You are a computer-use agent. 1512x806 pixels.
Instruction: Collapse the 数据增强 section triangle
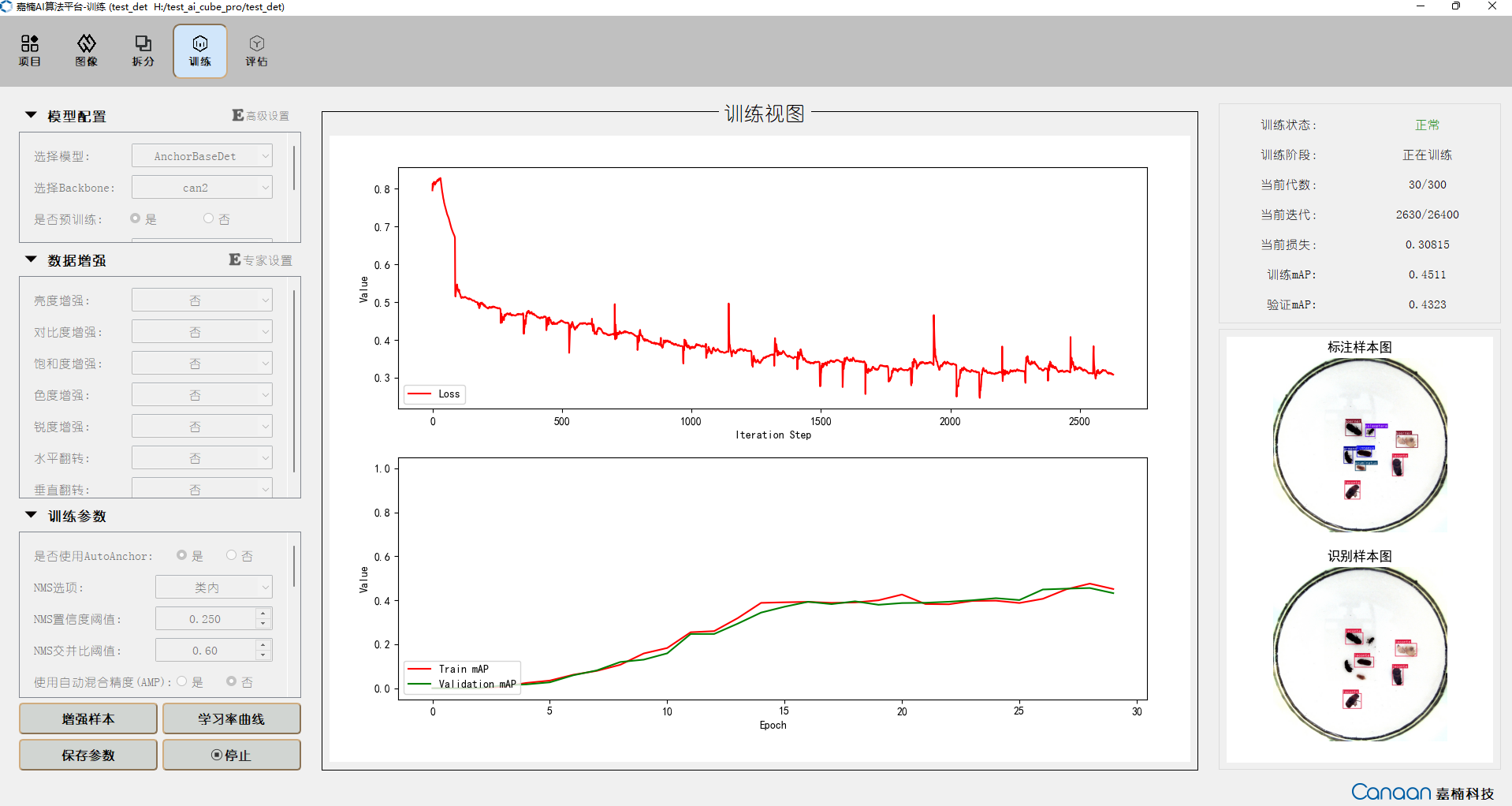[31, 259]
